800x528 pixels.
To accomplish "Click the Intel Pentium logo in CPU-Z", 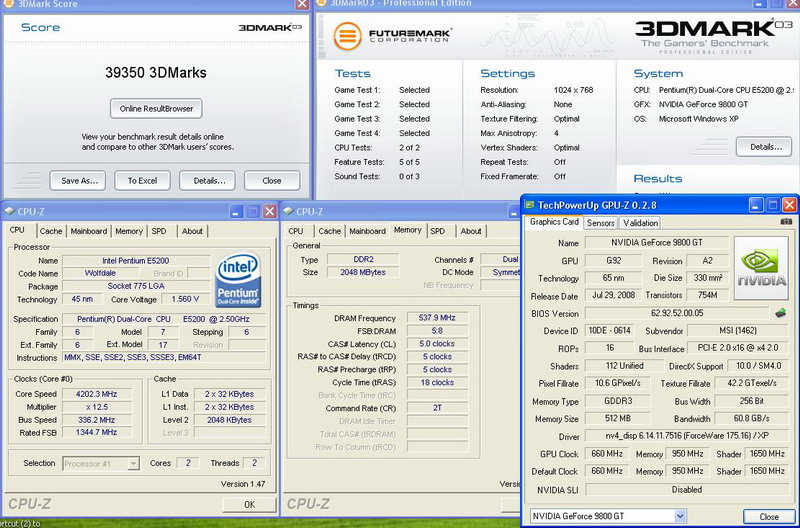I will [238, 281].
